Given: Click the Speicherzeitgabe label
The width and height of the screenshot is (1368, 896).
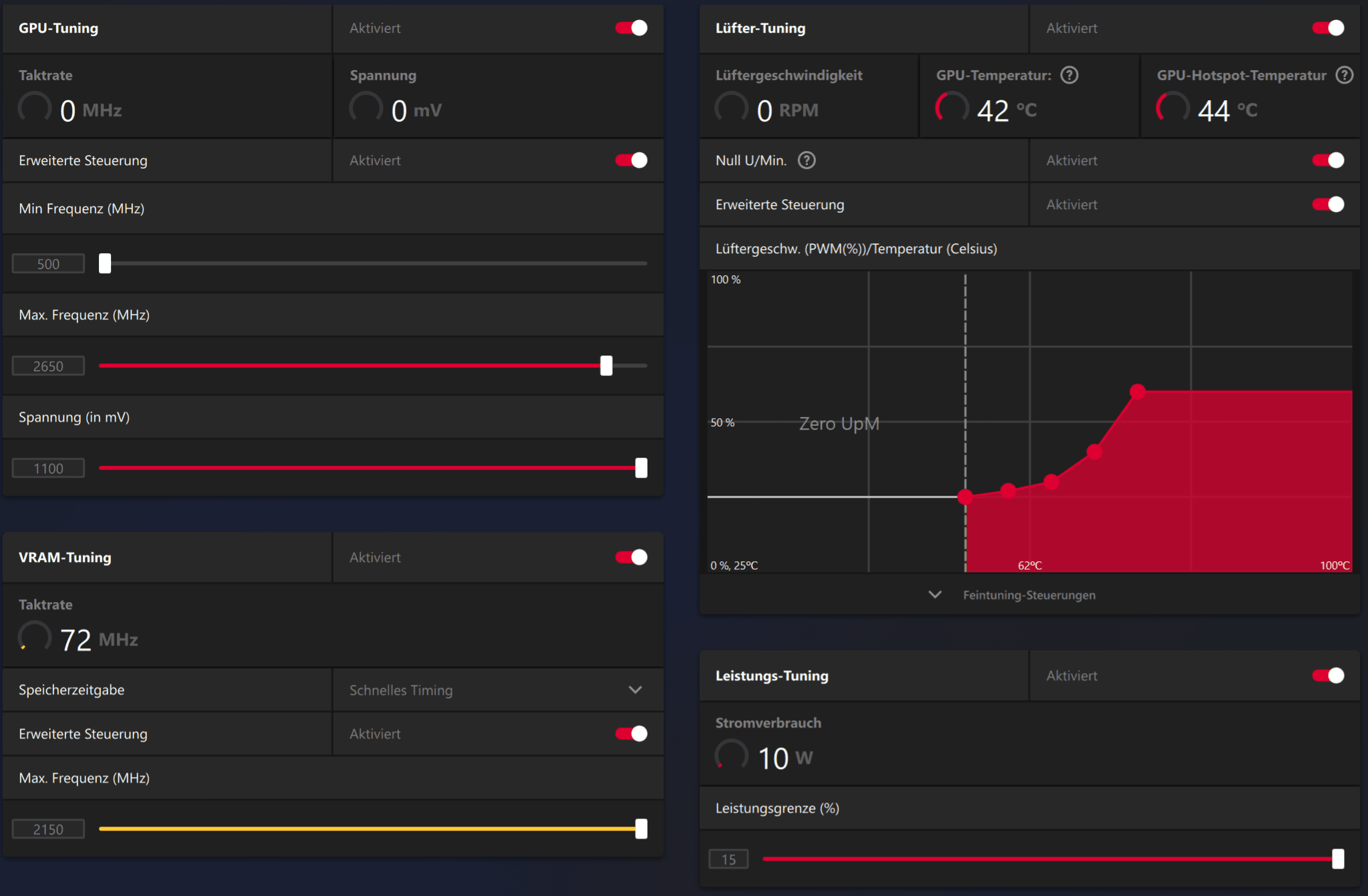Looking at the screenshot, I should (72, 690).
